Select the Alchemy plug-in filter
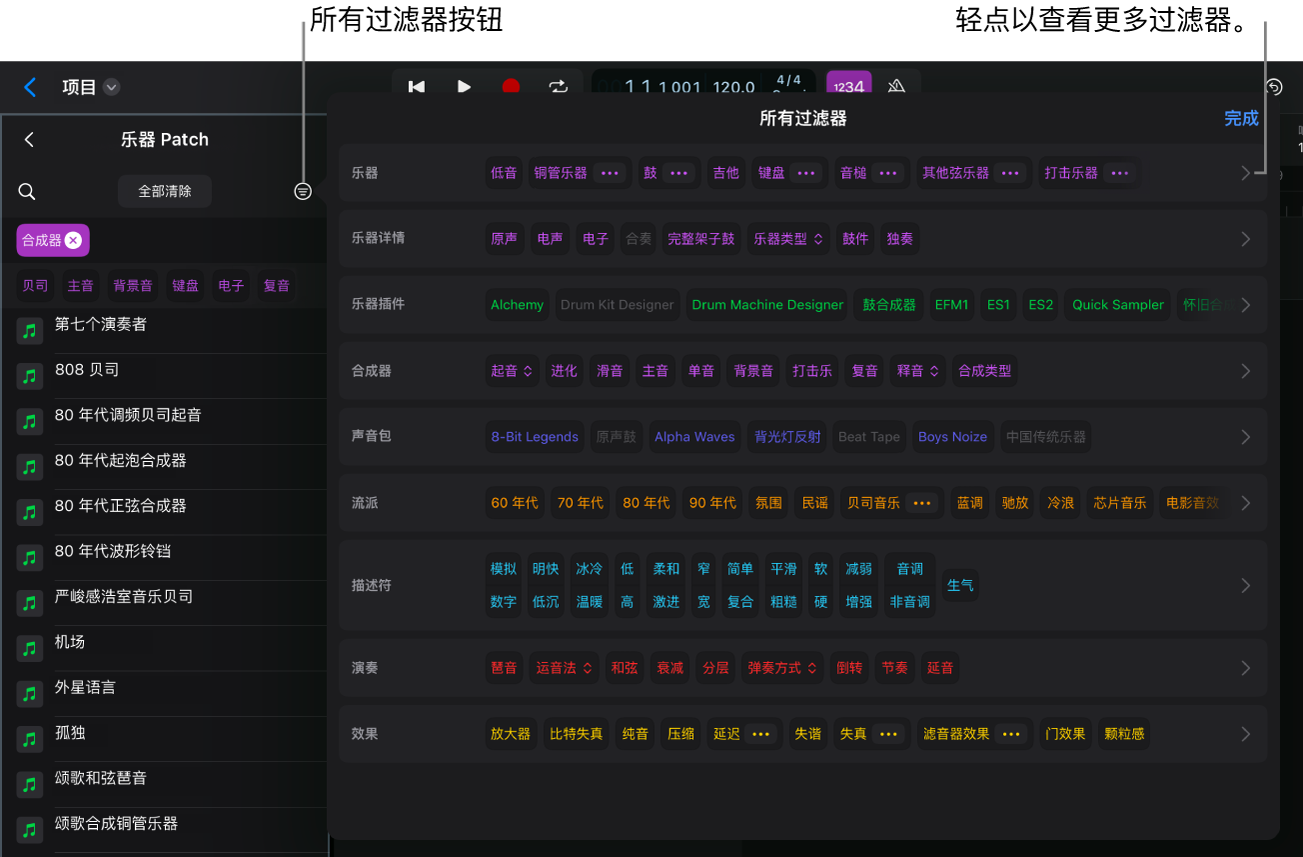 pos(517,305)
